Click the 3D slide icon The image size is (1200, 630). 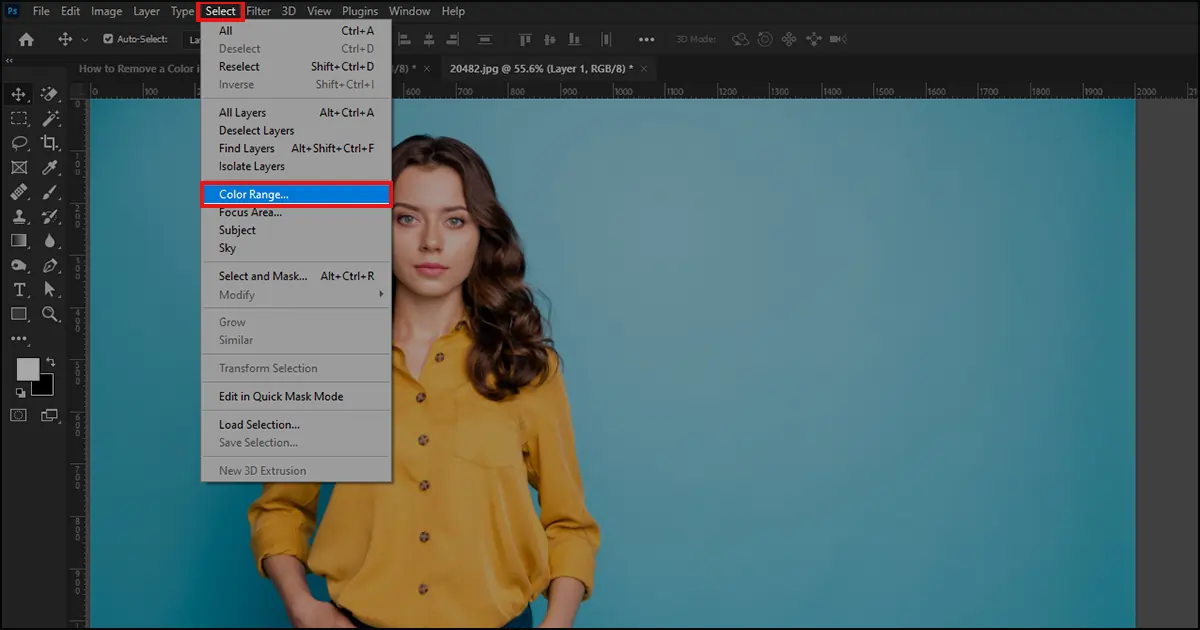tap(813, 39)
